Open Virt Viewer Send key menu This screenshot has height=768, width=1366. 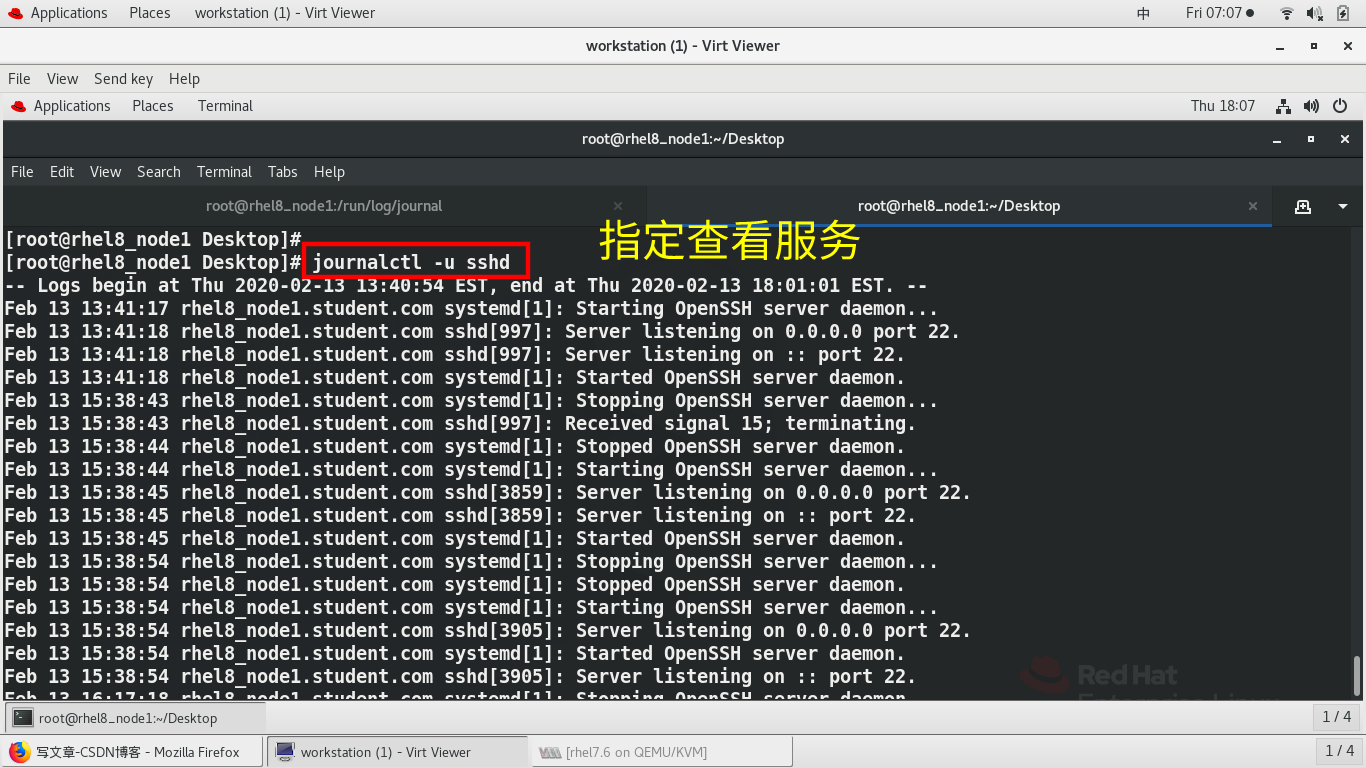coord(123,79)
